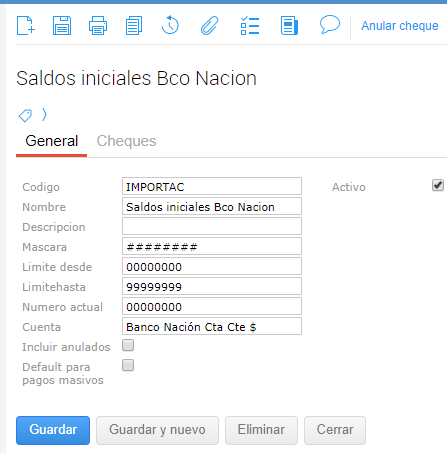Screen dimensions: 447x453
Task: Click the Mascara input field
Action: pyautogui.click(x=212, y=246)
